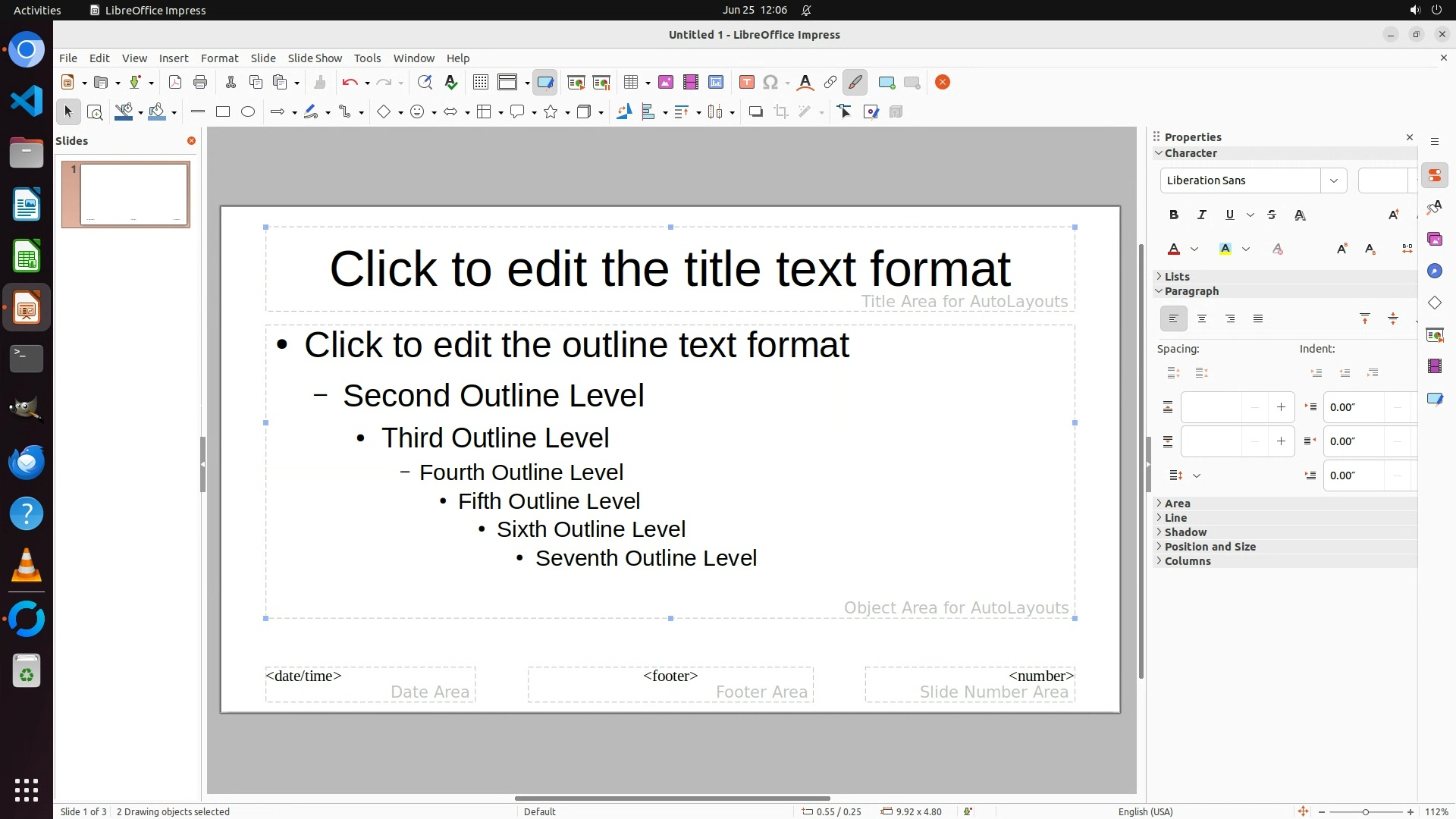Click the Close Master View red button
Screen dimensions: 1456x819
(943, 83)
